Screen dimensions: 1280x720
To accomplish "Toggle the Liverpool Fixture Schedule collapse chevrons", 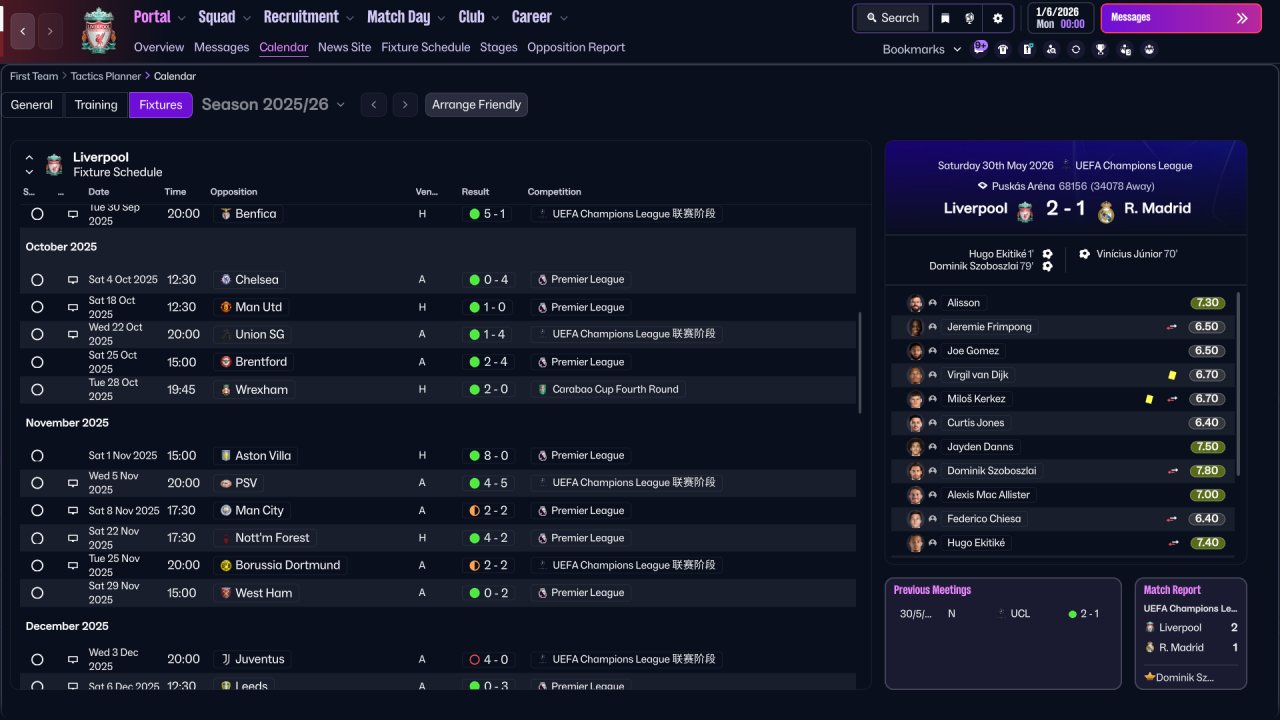I will pyautogui.click(x=29, y=165).
